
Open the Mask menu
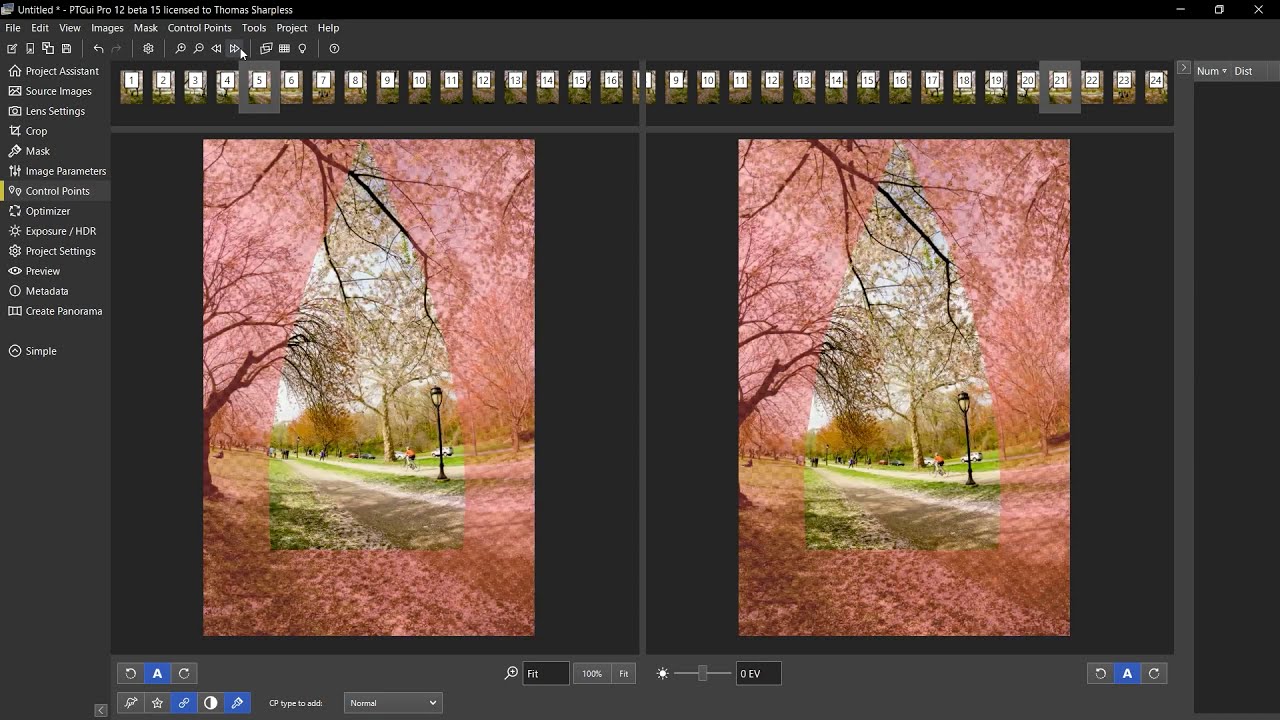click(x=146, y=28)
